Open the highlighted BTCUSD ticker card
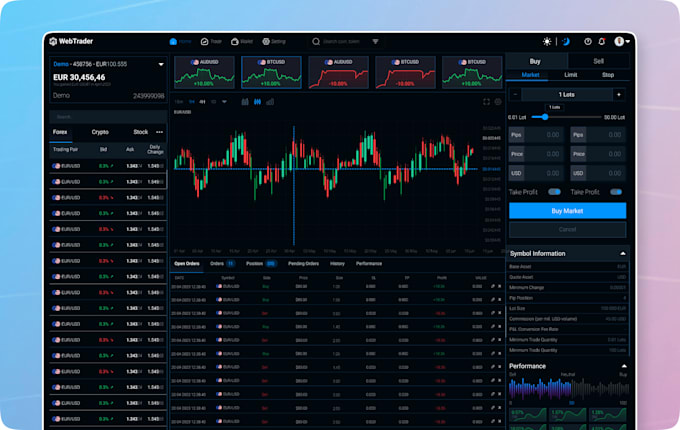The width and height of the screenshot is (680, 430). [271, 72]
